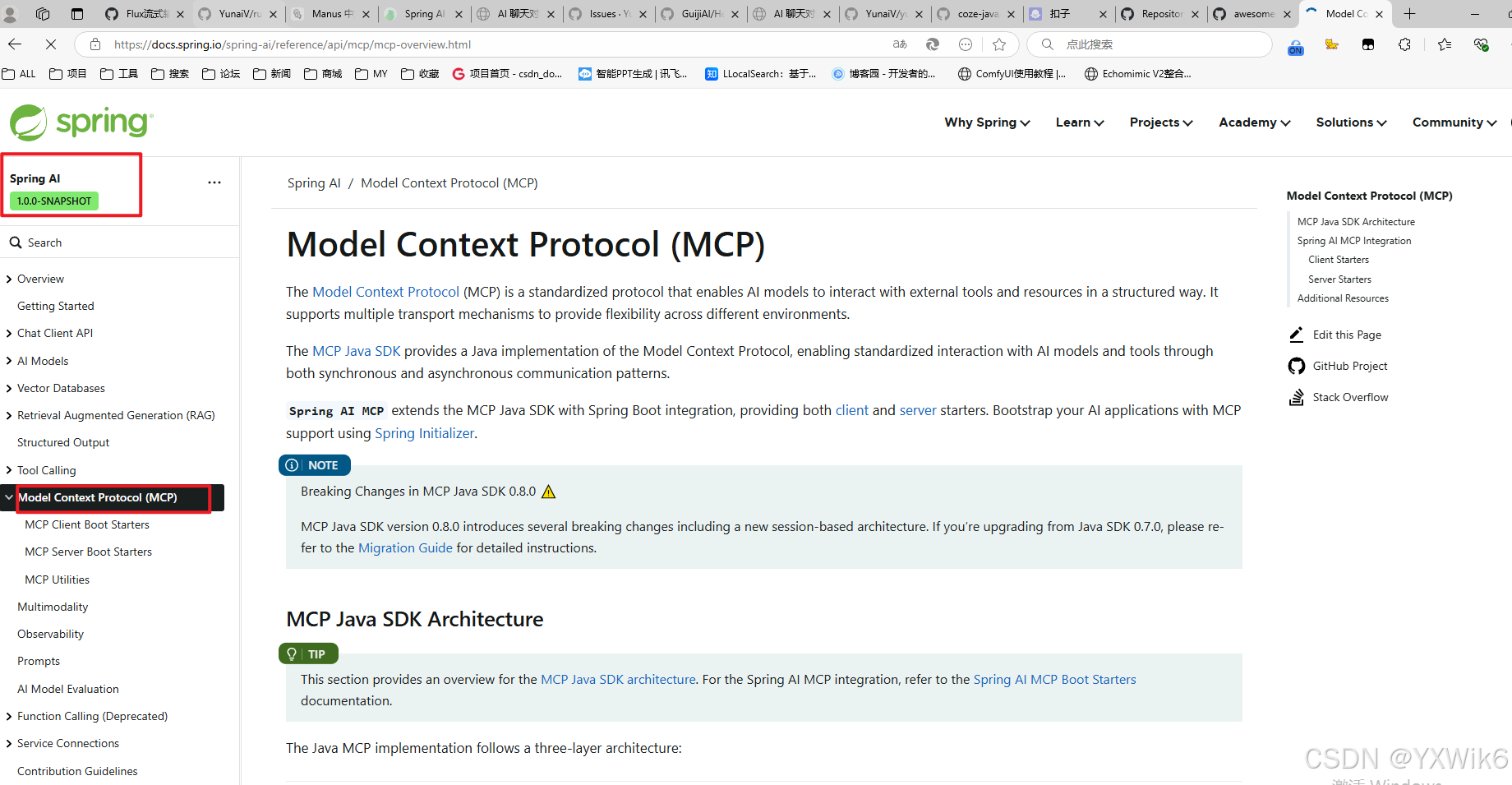Open a new browser tab with plus
Image resolution: width=1512 pixels, height=785 pixels.
(1409, 14)
